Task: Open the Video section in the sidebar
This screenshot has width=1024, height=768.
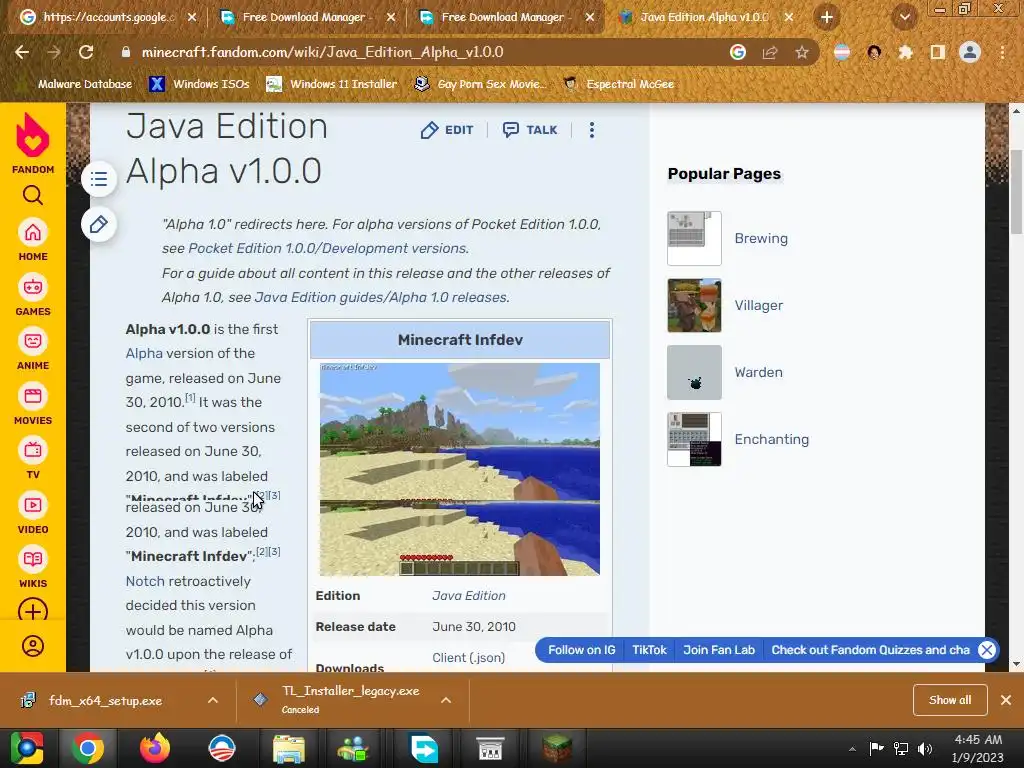Action: tap(33, 514)
